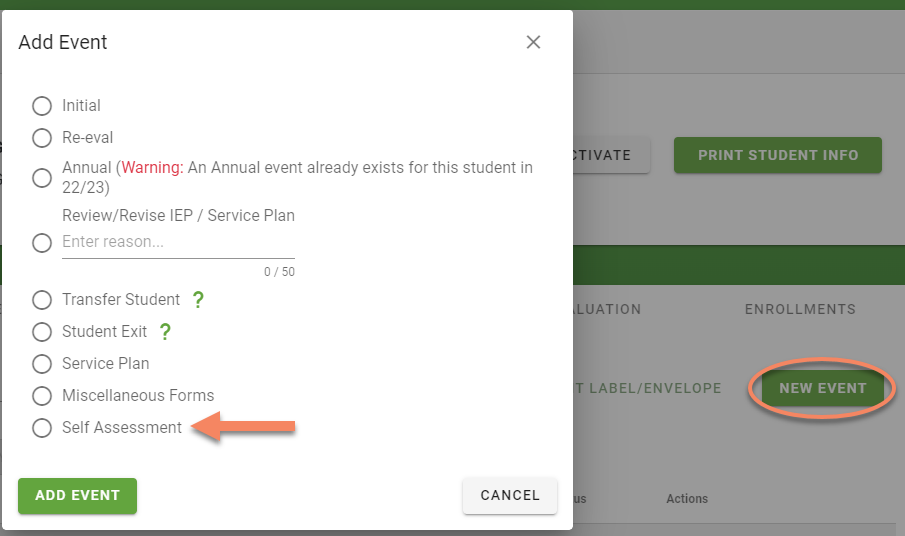Cancel the Add Event dialog
Screen dimensions: 905x536
[510, 495]
